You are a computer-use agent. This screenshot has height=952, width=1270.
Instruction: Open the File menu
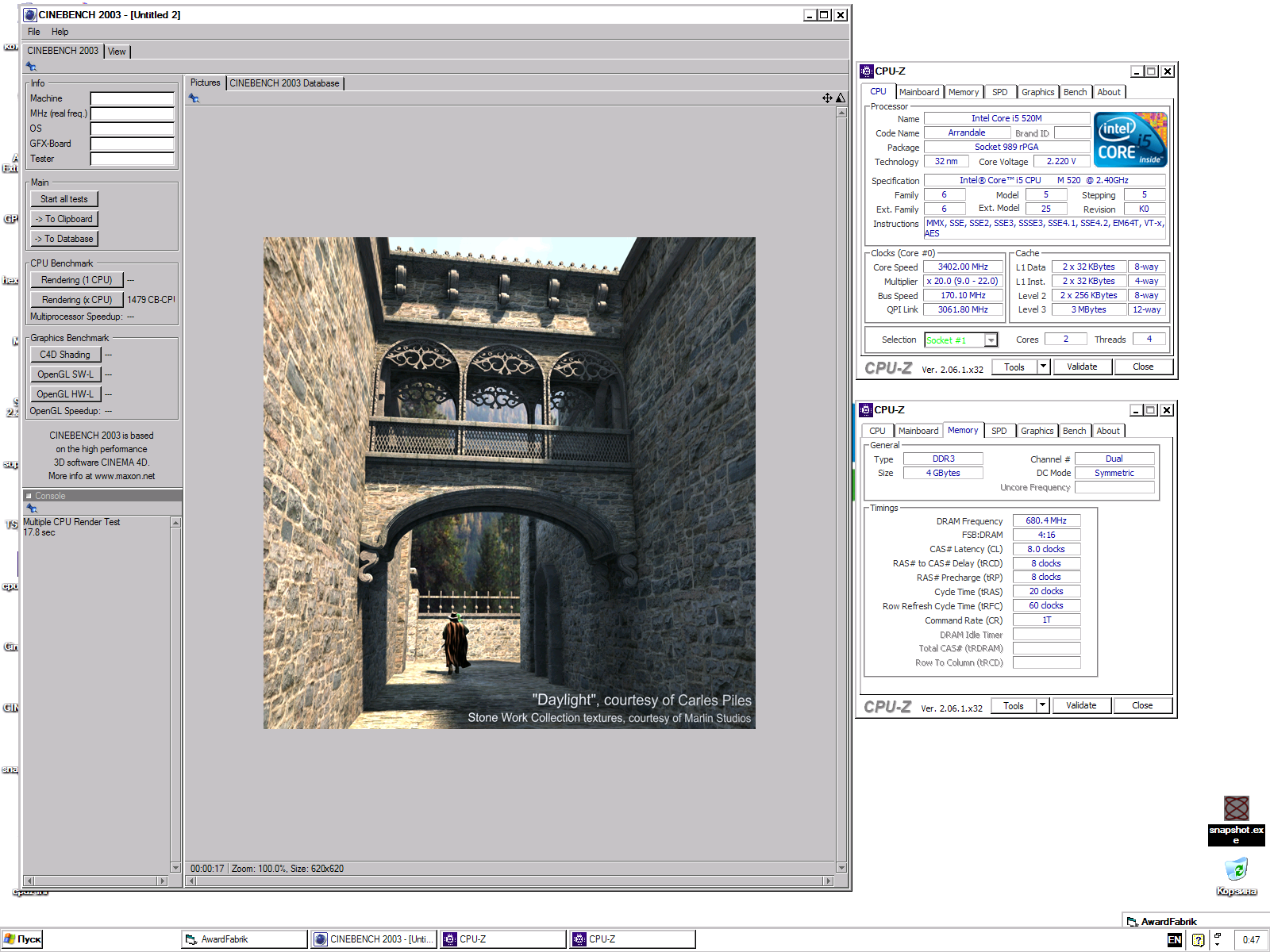pyautogui.click(x=34, y=32)
